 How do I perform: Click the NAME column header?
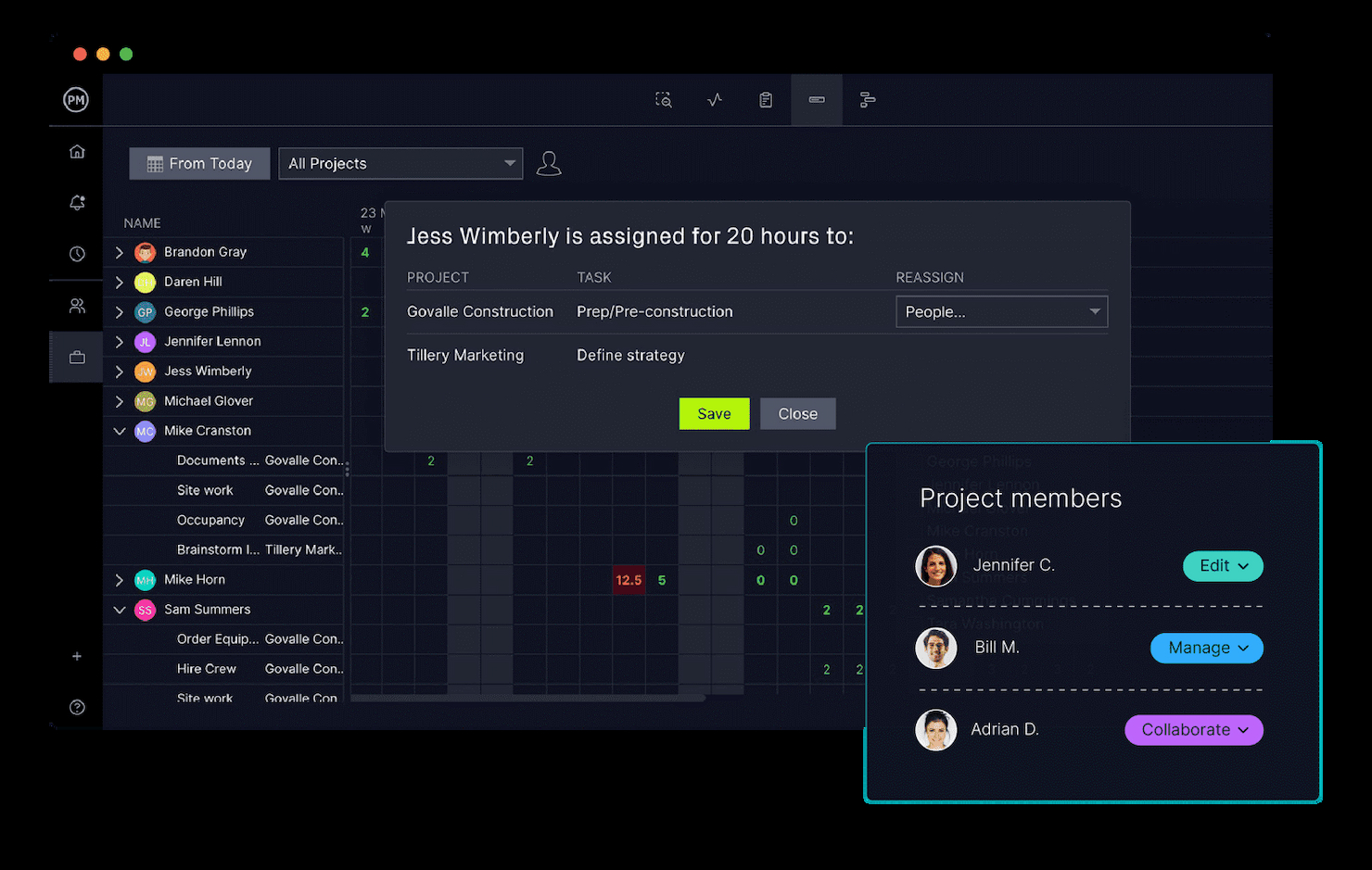click(x=142, y=223)
